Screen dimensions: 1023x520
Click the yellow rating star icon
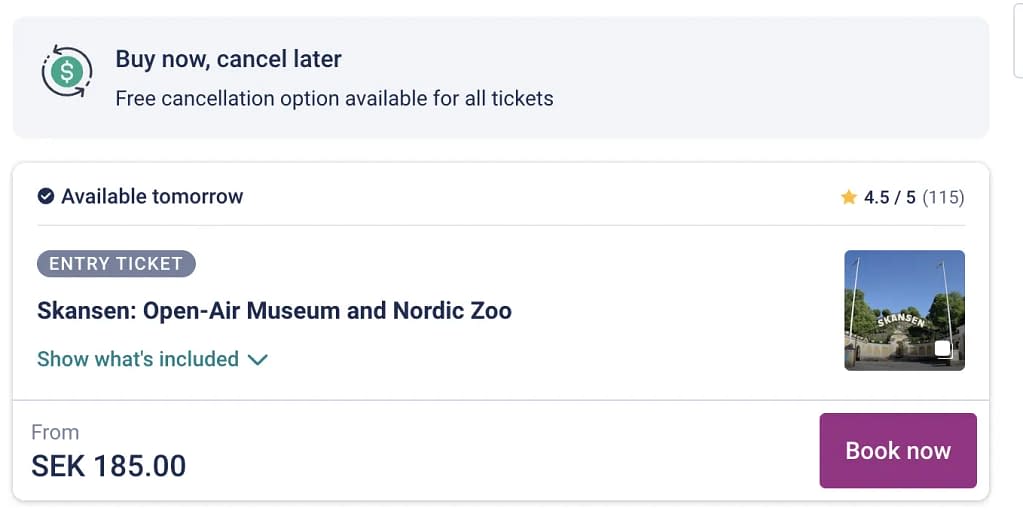pos(848,197)
